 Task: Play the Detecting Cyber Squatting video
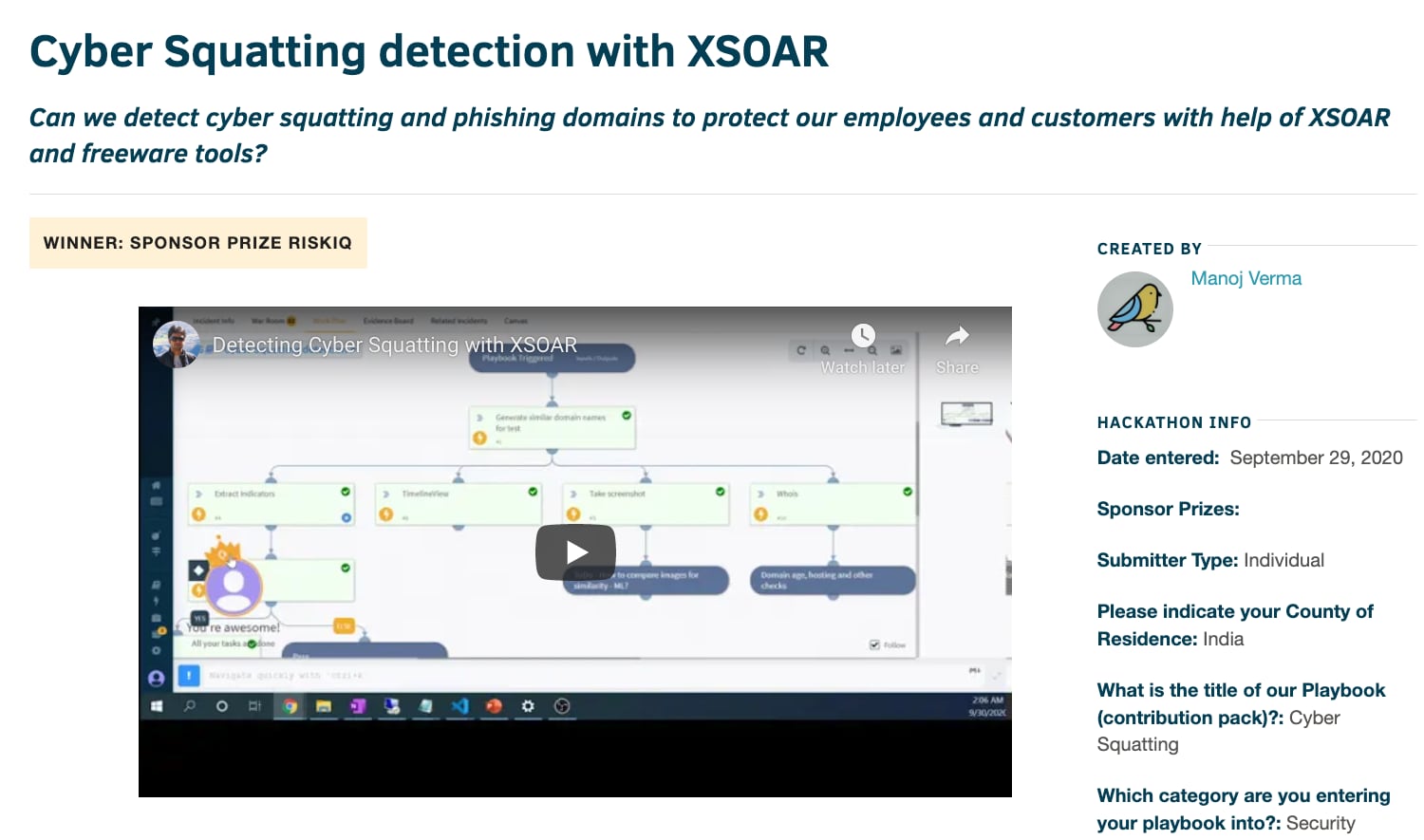575,552
